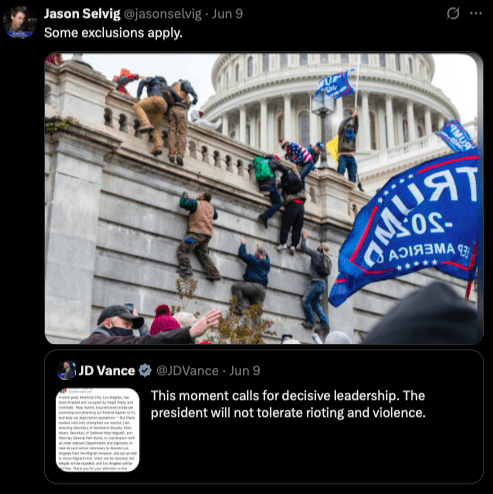Open the Jun 9 timestamp on Jason's post
493x494 pixels.
click(227, 14)
